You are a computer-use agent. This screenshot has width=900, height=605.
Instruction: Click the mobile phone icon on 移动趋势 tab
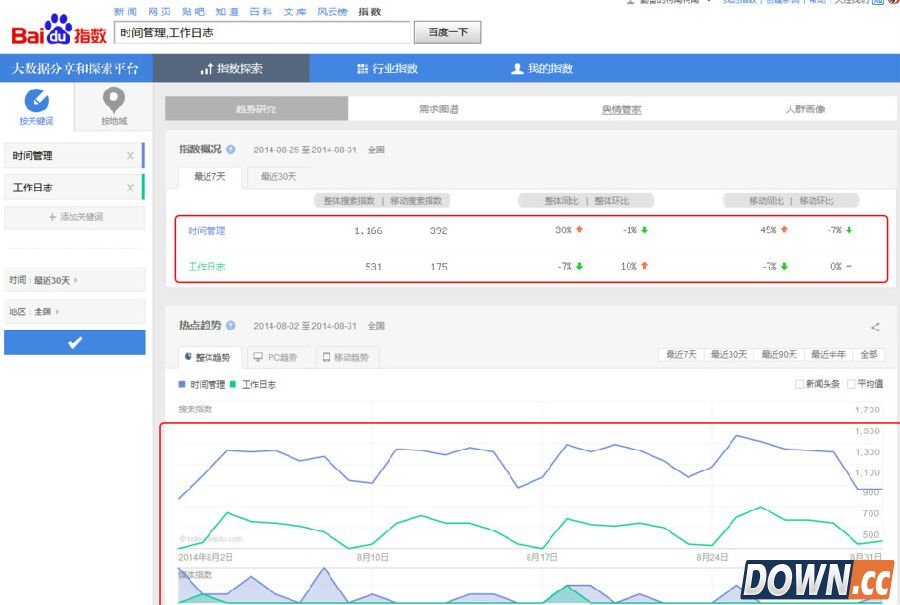pyautogui.click(x=325, y=357)
